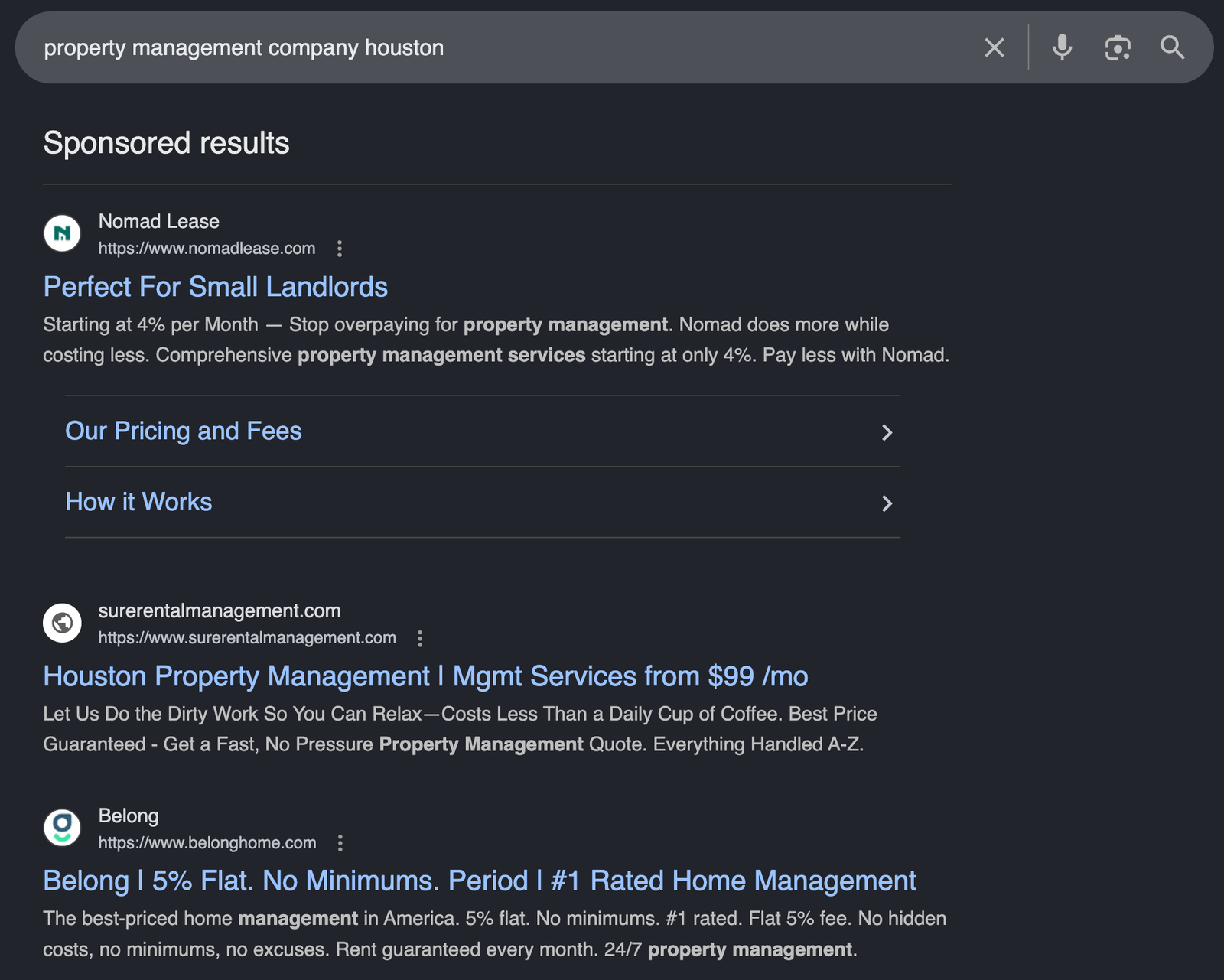Expand the How it Works chevron
The image size is (1224, 980).
click(887, 503)
